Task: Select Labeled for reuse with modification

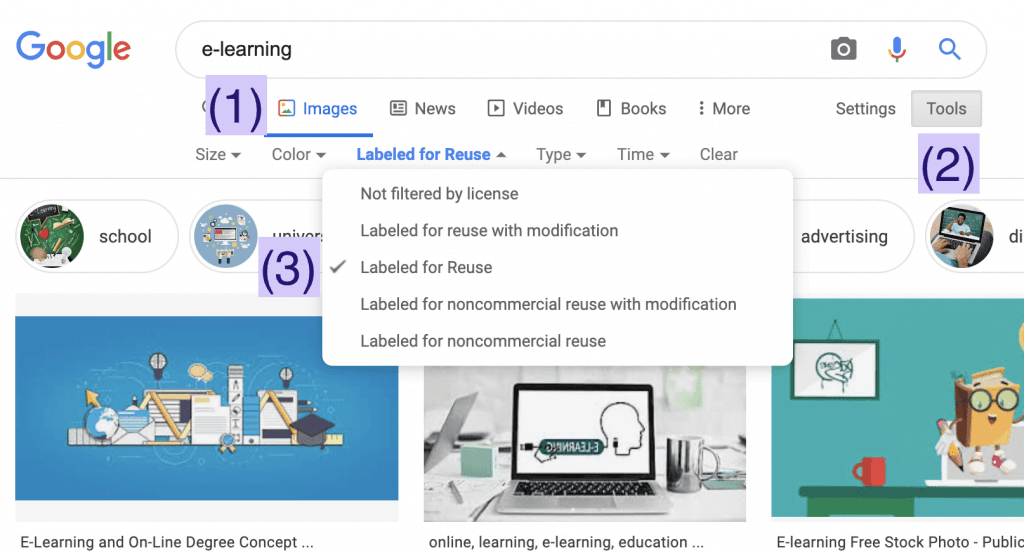Action: click(489, 230)
